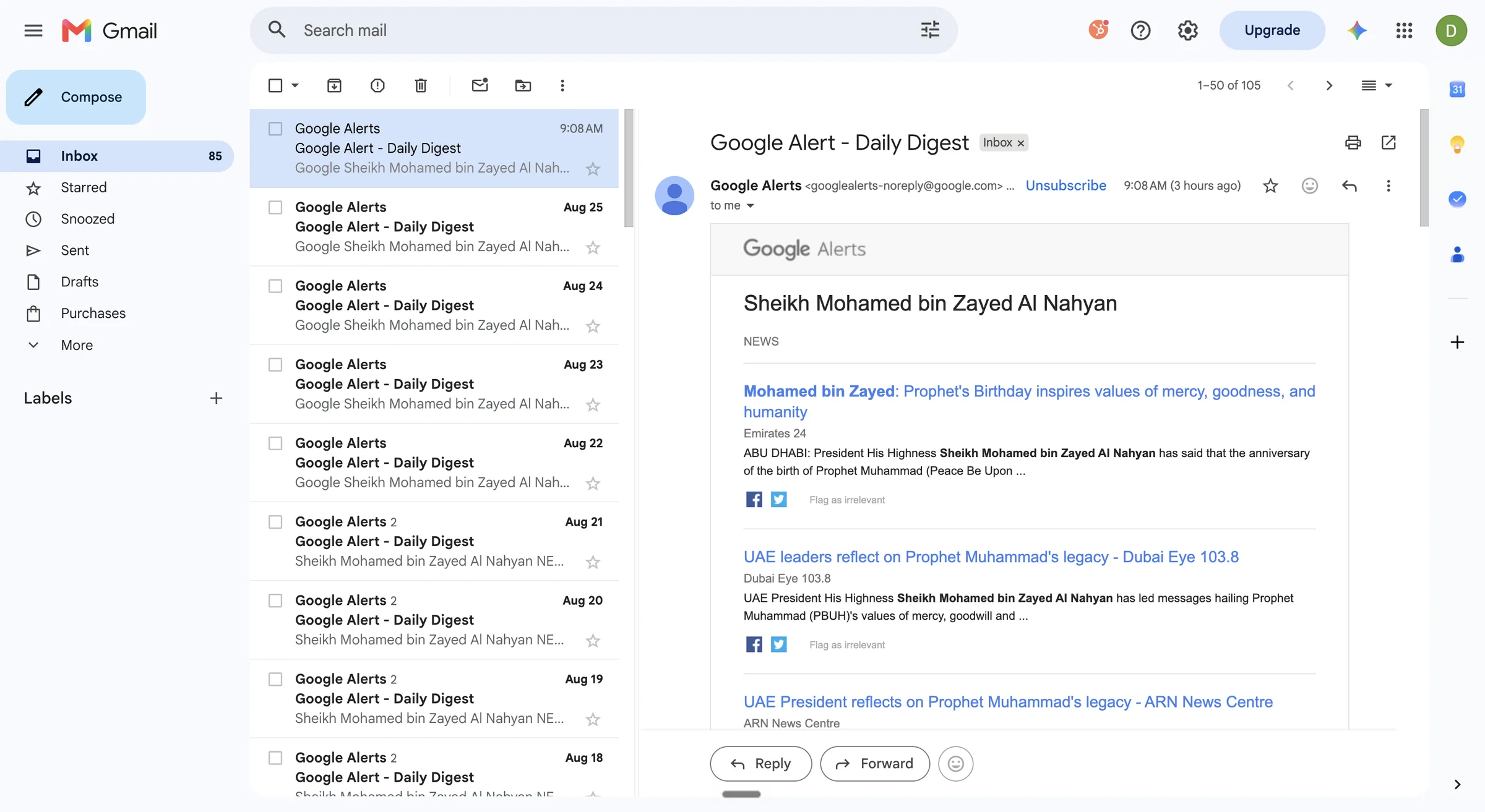
Task: Click the search magnifier icon
Action: point(277,30)
